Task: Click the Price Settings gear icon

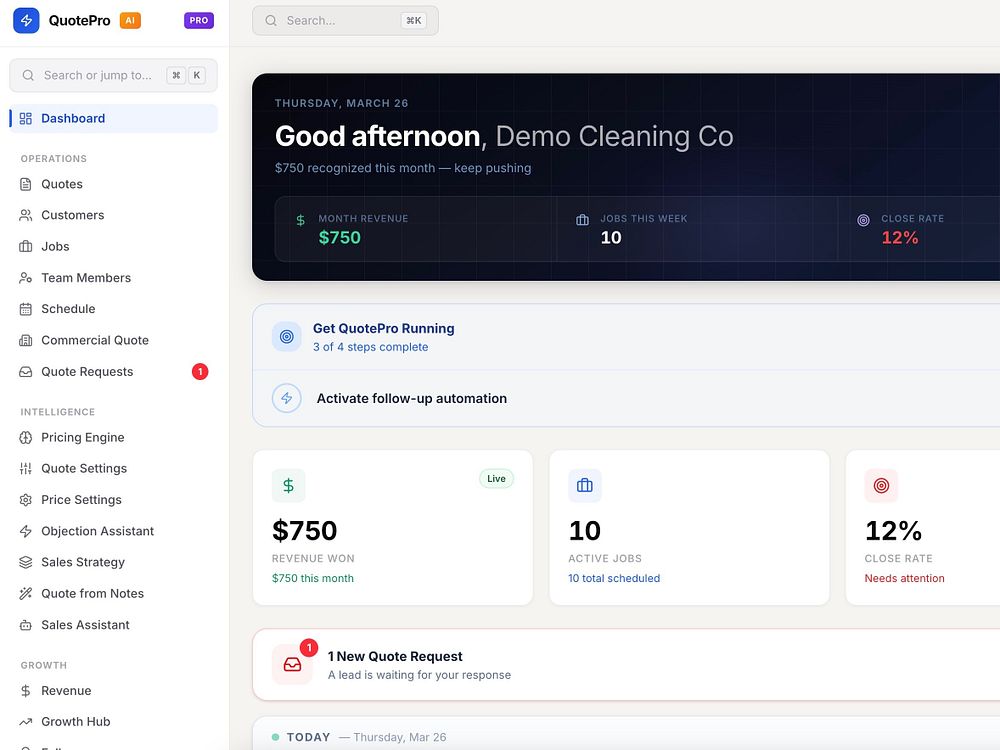Action: (x=26, y=500)
